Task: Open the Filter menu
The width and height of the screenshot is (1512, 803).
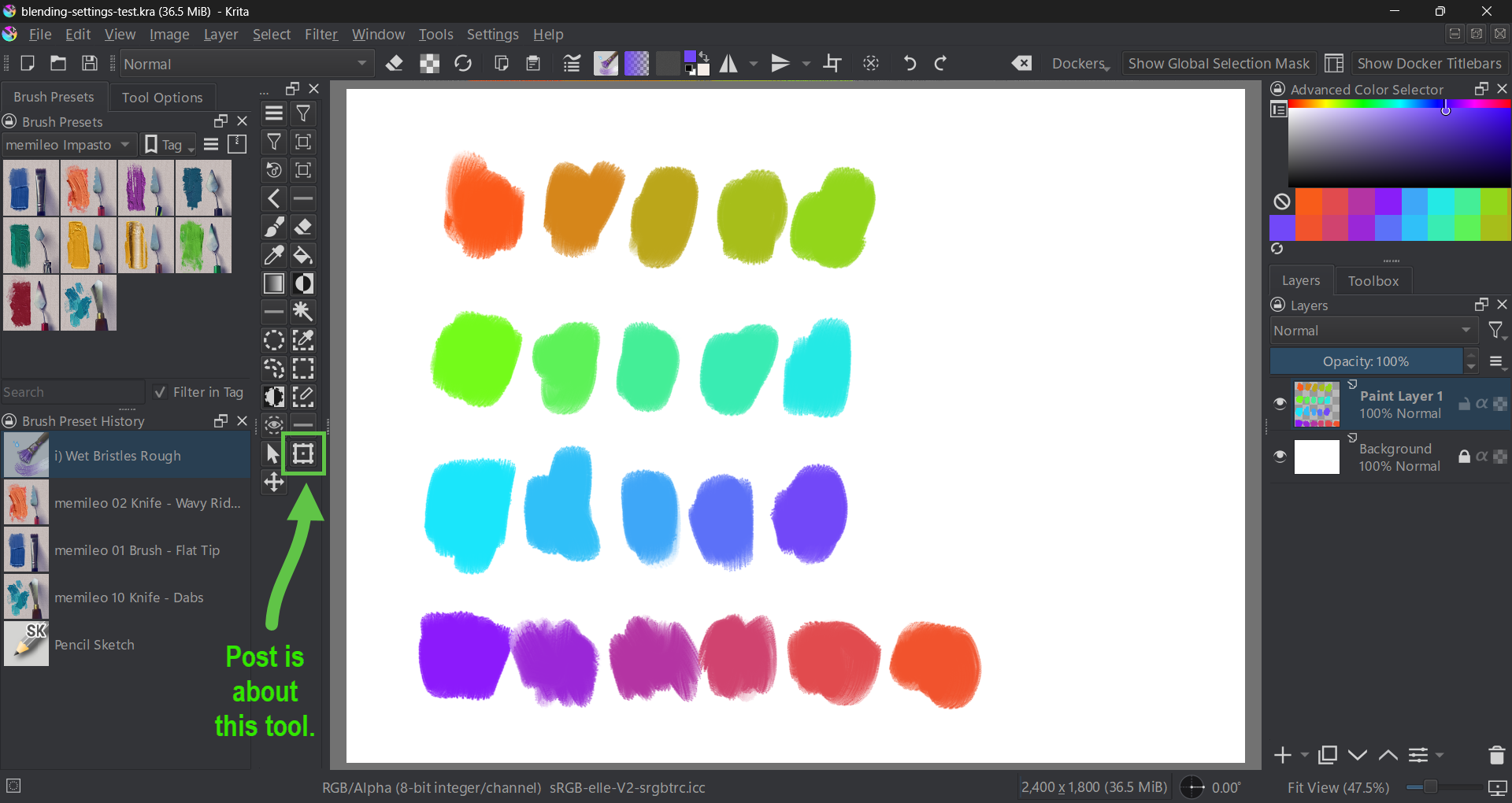Action: point(321,35)
